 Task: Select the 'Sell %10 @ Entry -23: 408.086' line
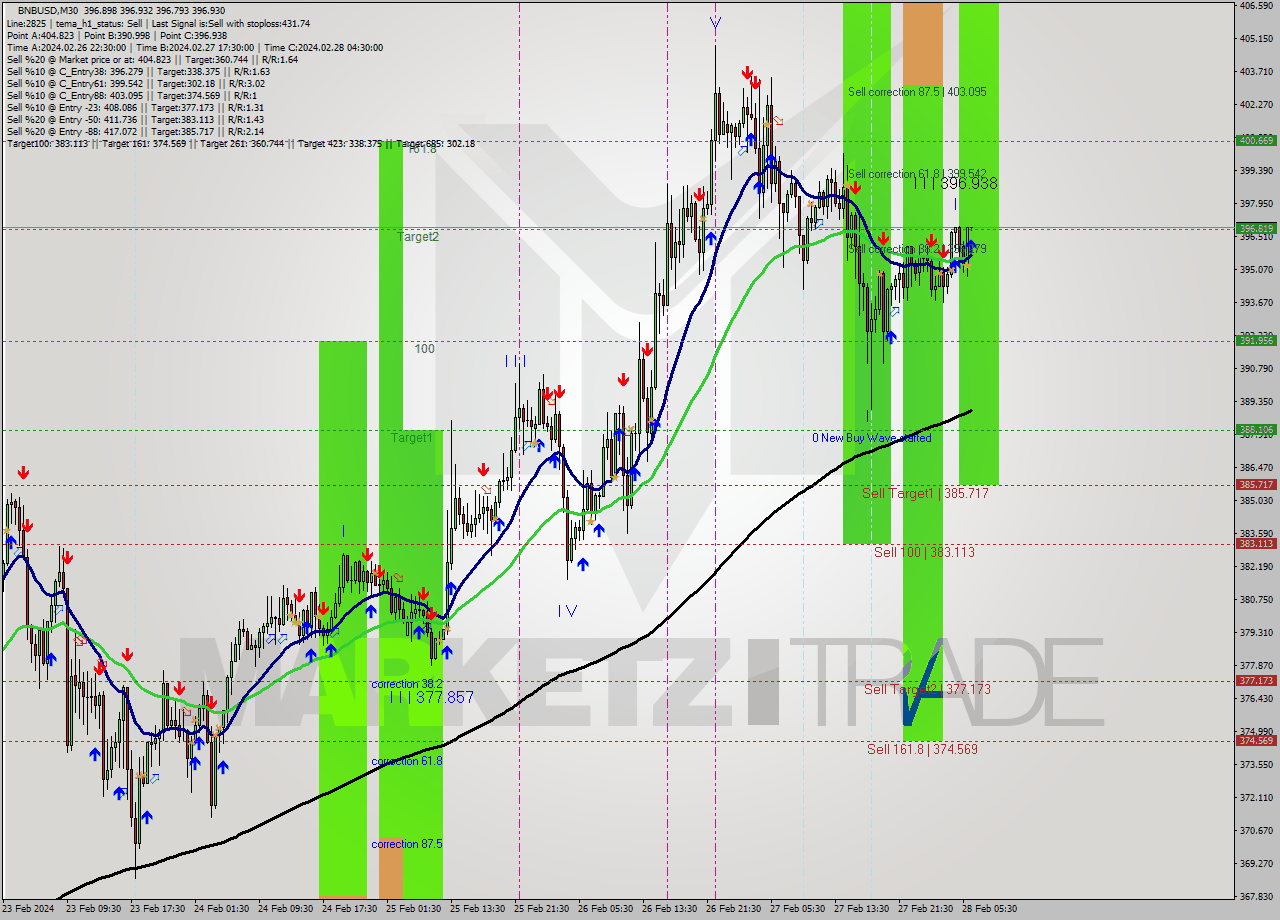click(x=135, y=107)
